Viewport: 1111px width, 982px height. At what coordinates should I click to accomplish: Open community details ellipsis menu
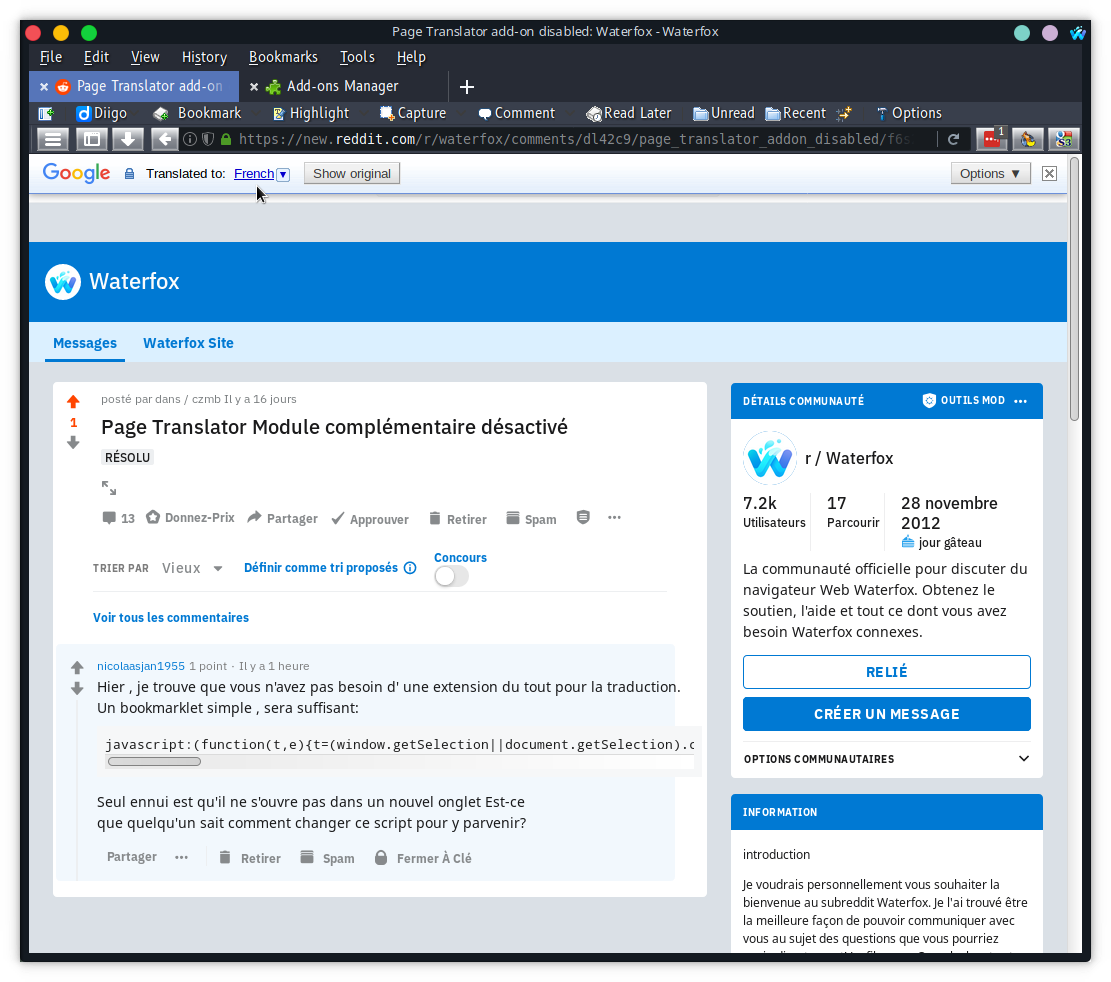1020,401
